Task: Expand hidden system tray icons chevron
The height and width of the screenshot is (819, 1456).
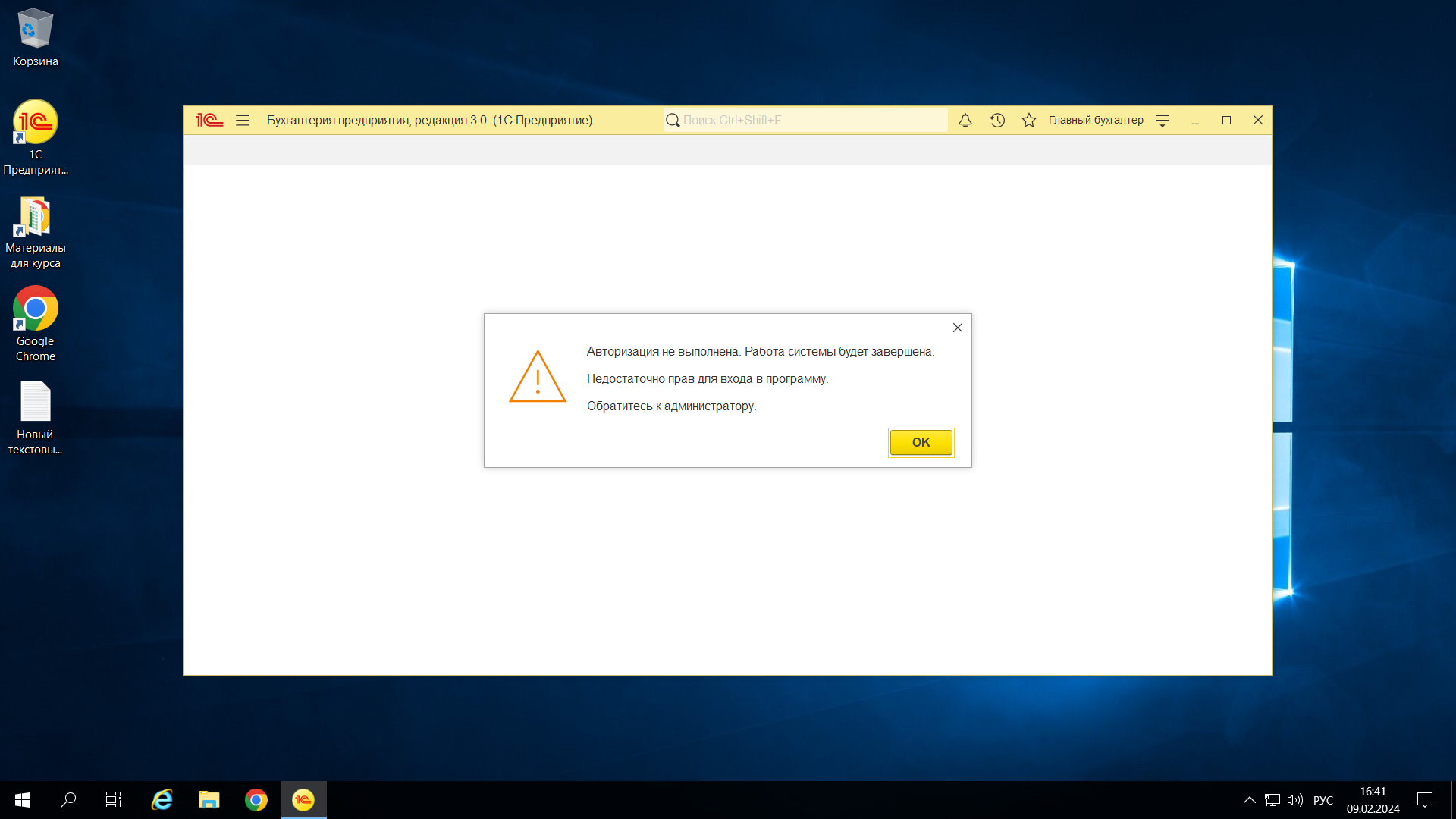Action: pos(1250,800)
